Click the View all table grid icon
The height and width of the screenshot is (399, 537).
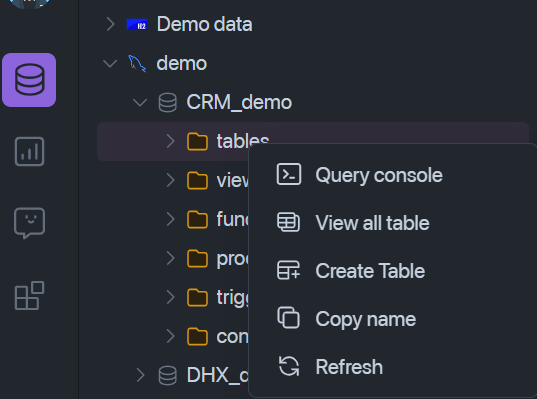point(288,222)
